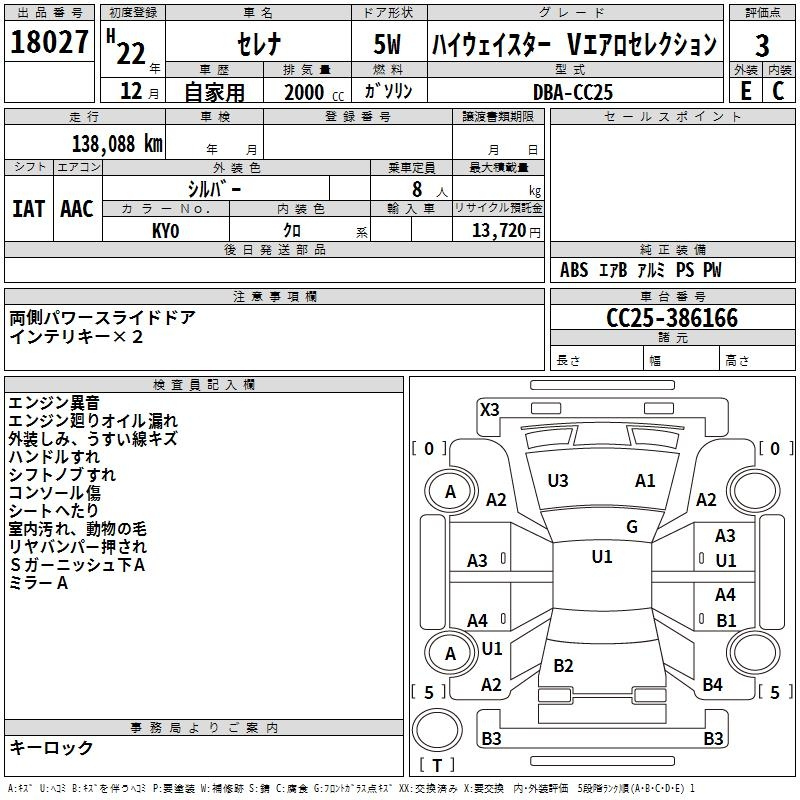Image resolution: width=800 pixels, height=800 pixels.
Task: Select the mileage value 138,088 km
Action: click(x=117, y=144)
